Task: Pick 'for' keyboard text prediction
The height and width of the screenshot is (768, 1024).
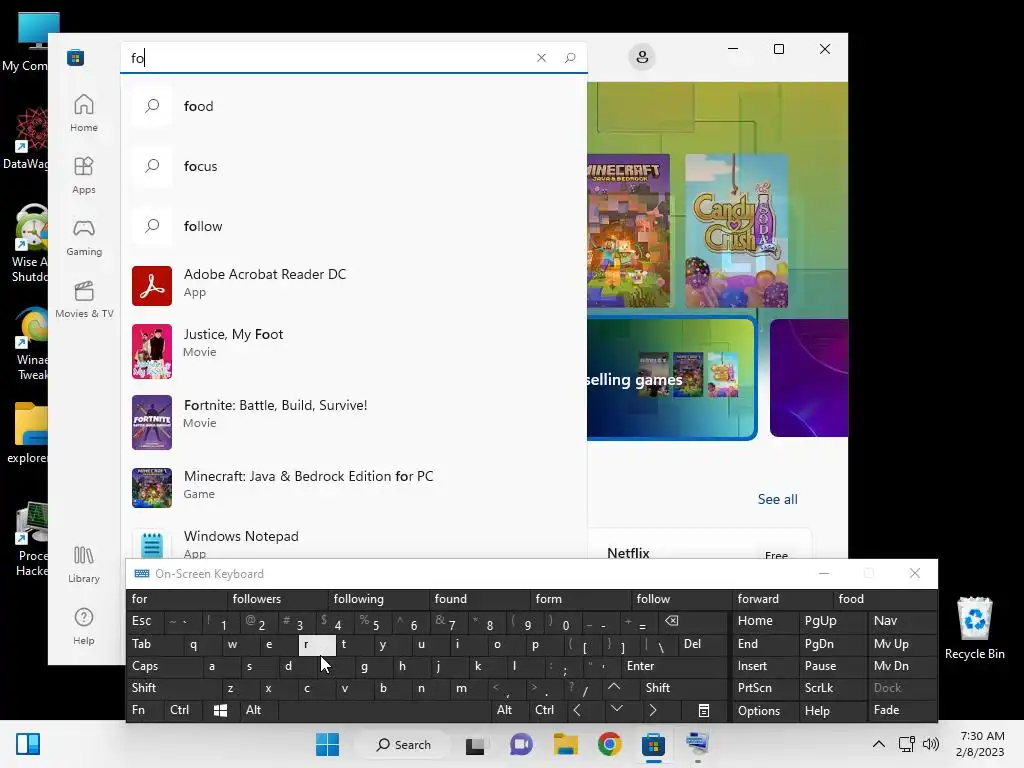Action: pyautogui.click(x=176, y=599)
